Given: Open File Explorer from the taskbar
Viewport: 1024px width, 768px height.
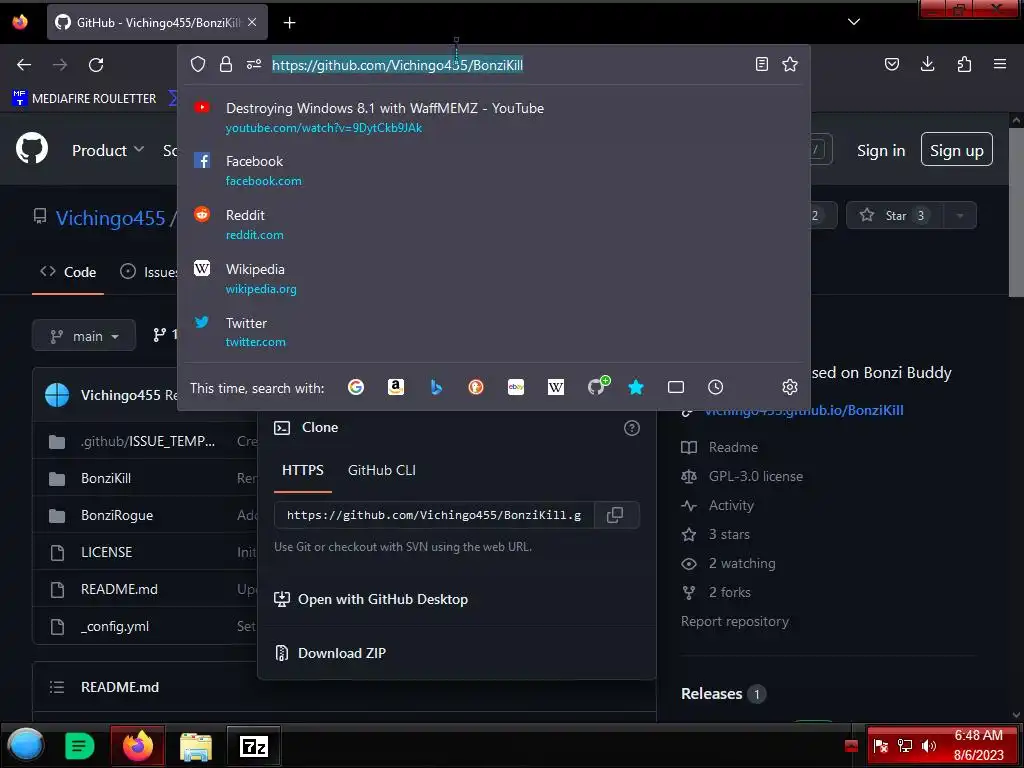Looking at the screenshot, I should pos(195,746).
